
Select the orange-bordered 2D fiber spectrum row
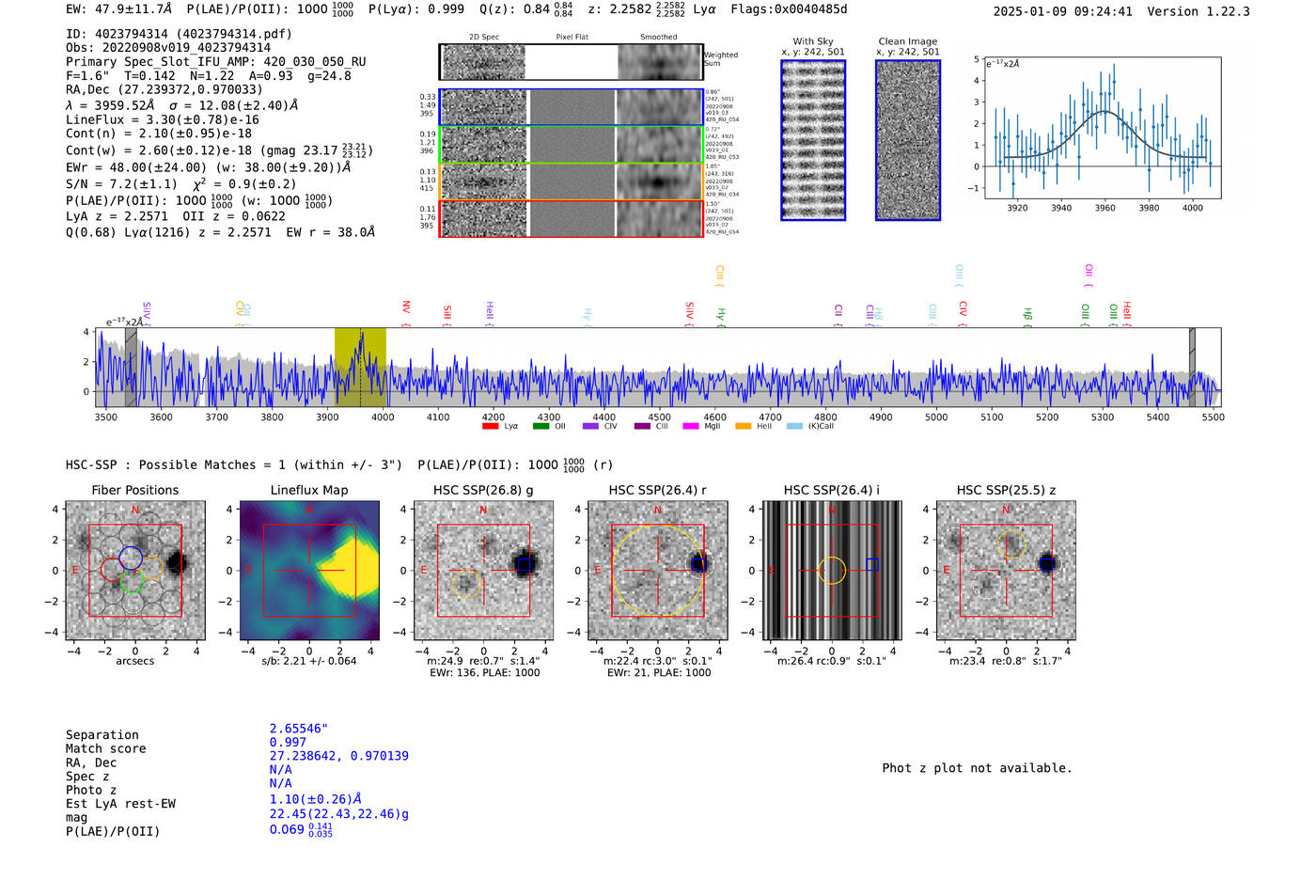click(572, 181)
